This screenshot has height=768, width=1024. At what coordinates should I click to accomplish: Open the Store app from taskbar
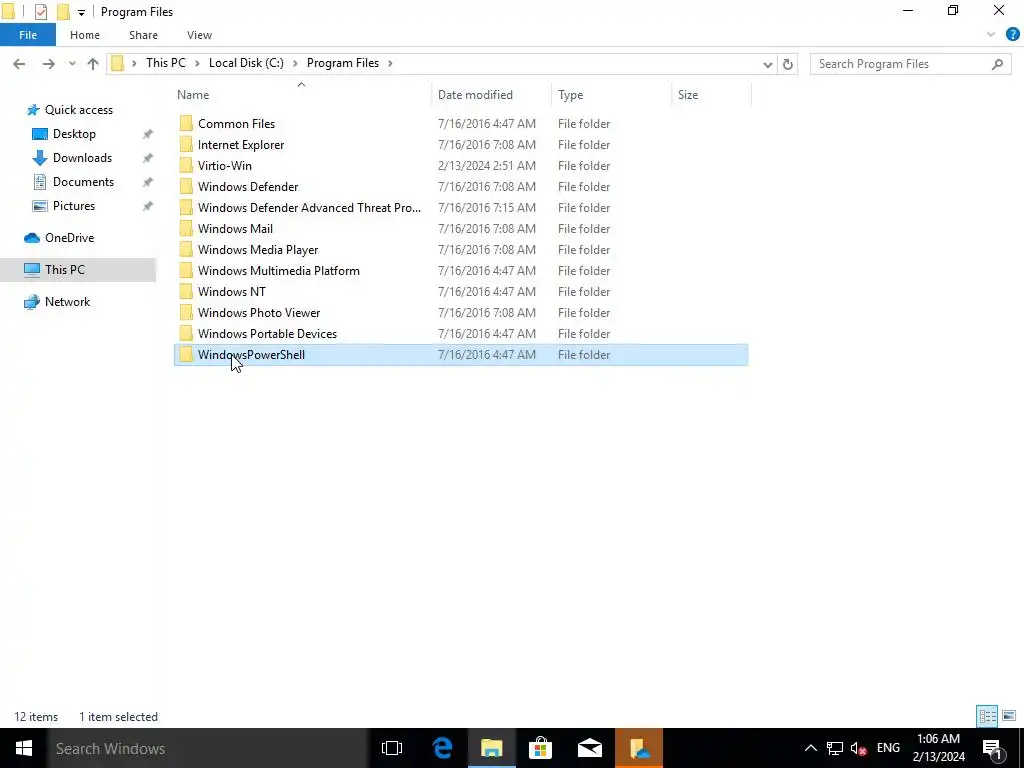coord(541,748)
